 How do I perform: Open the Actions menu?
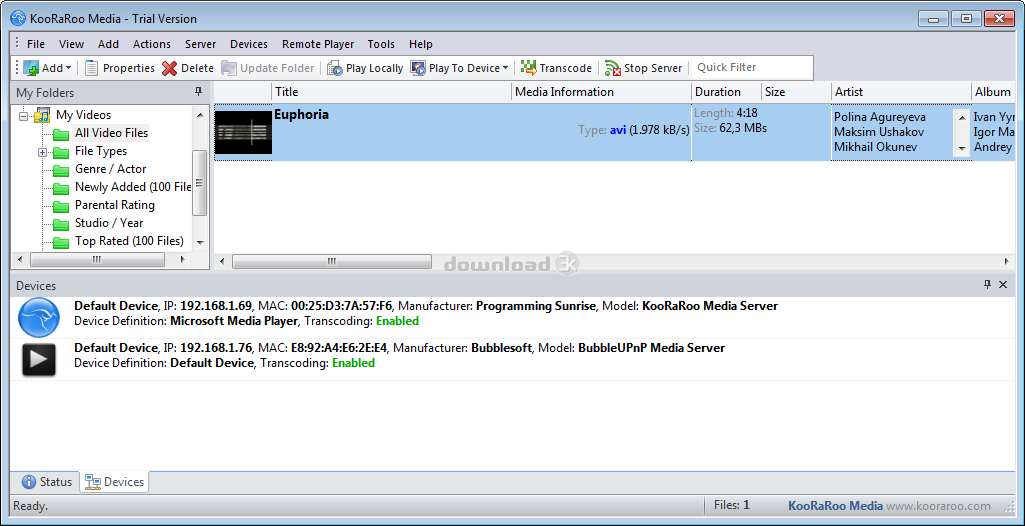(x=152, y=44)
